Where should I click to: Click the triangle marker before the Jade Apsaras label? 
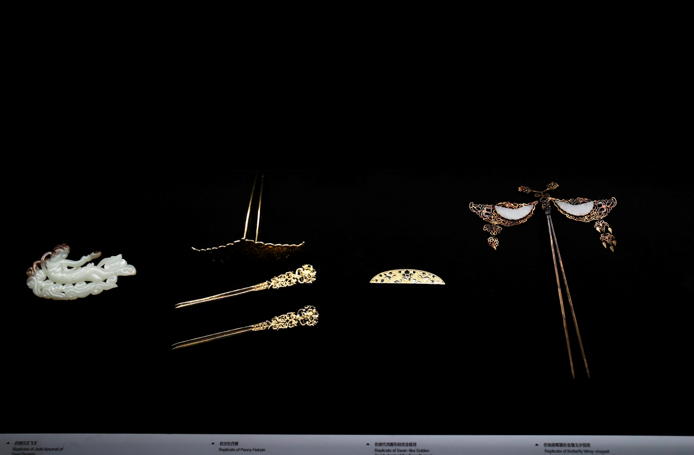[x=8, y=442]
